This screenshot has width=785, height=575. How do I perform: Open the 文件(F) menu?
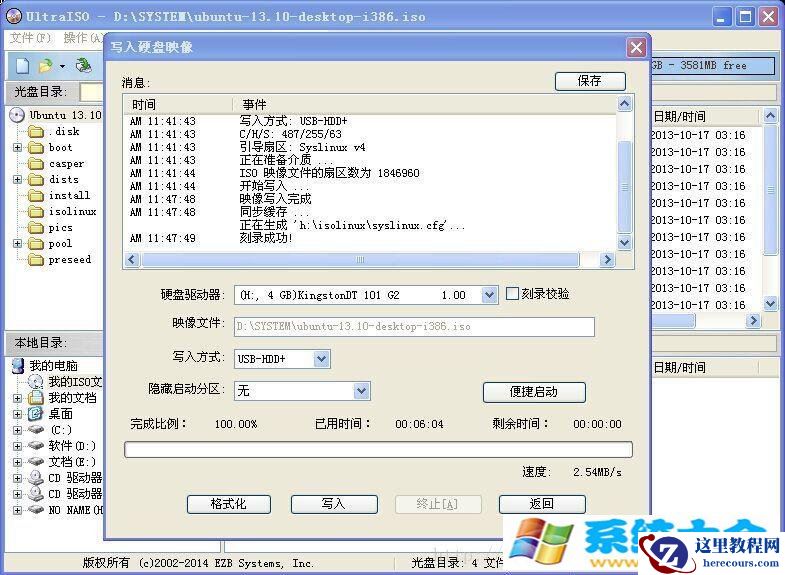(x=31, y=38)
